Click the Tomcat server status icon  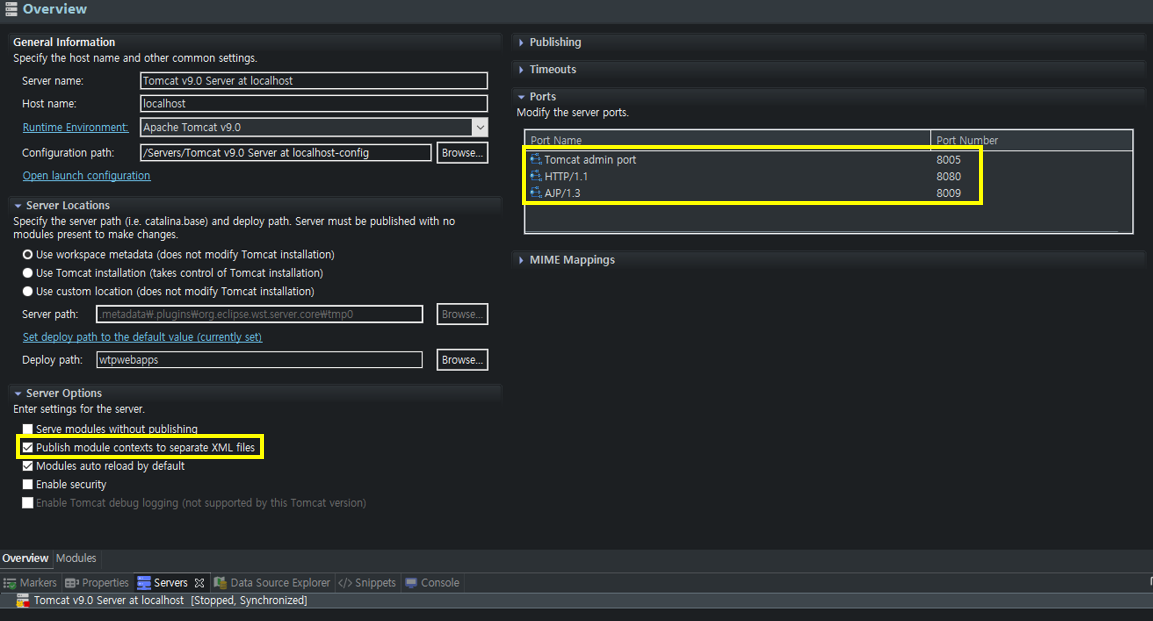pos(23,600)
